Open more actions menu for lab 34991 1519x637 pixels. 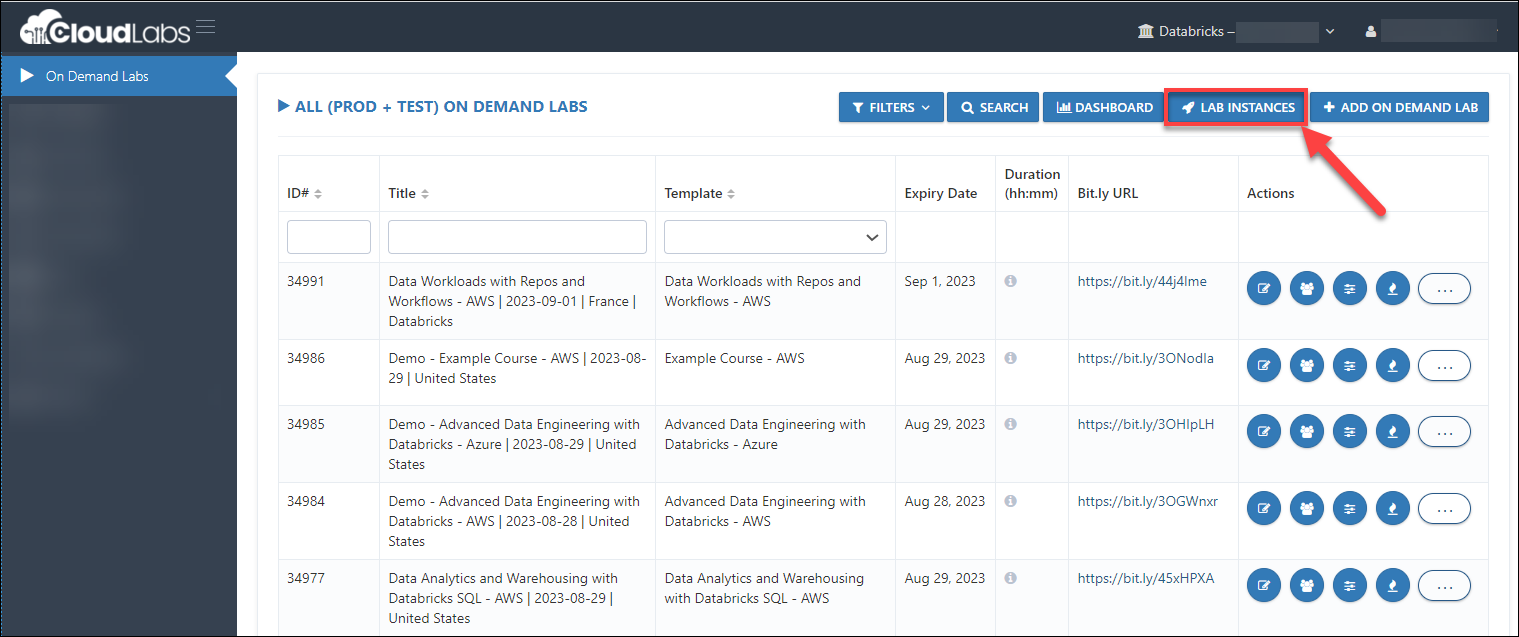[1444, 289]
